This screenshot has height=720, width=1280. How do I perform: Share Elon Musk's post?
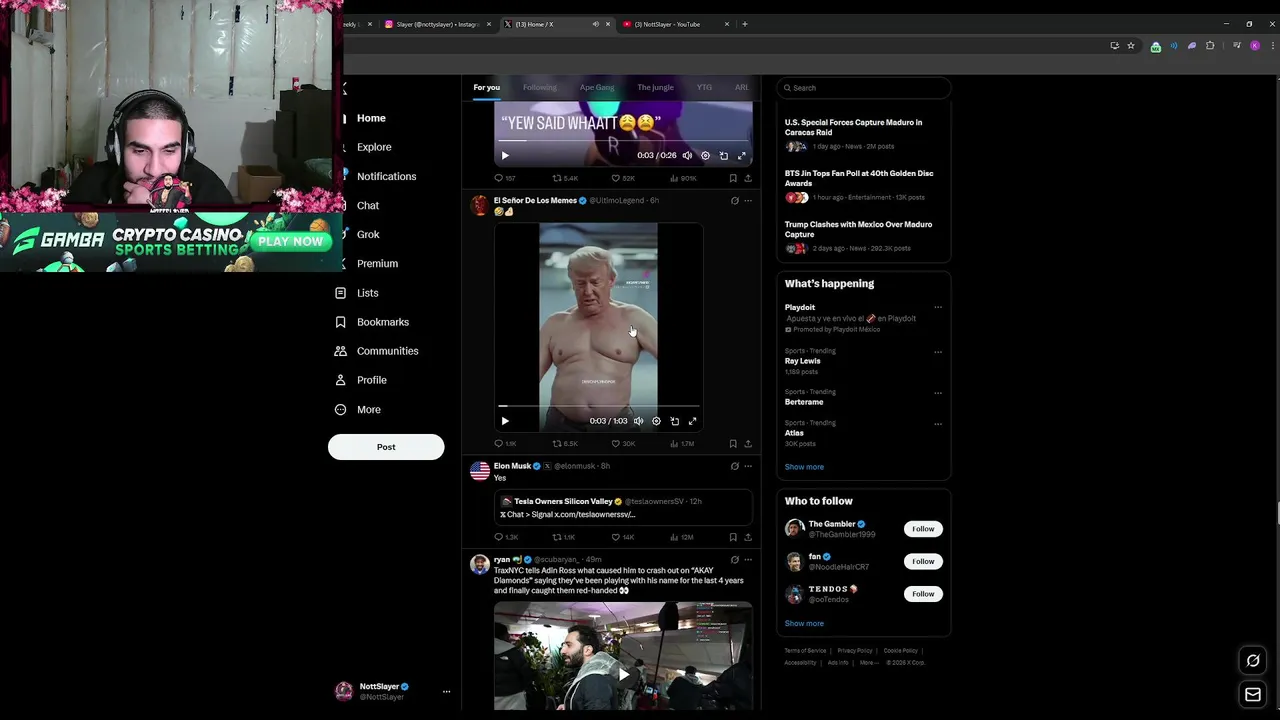point(747,537)
